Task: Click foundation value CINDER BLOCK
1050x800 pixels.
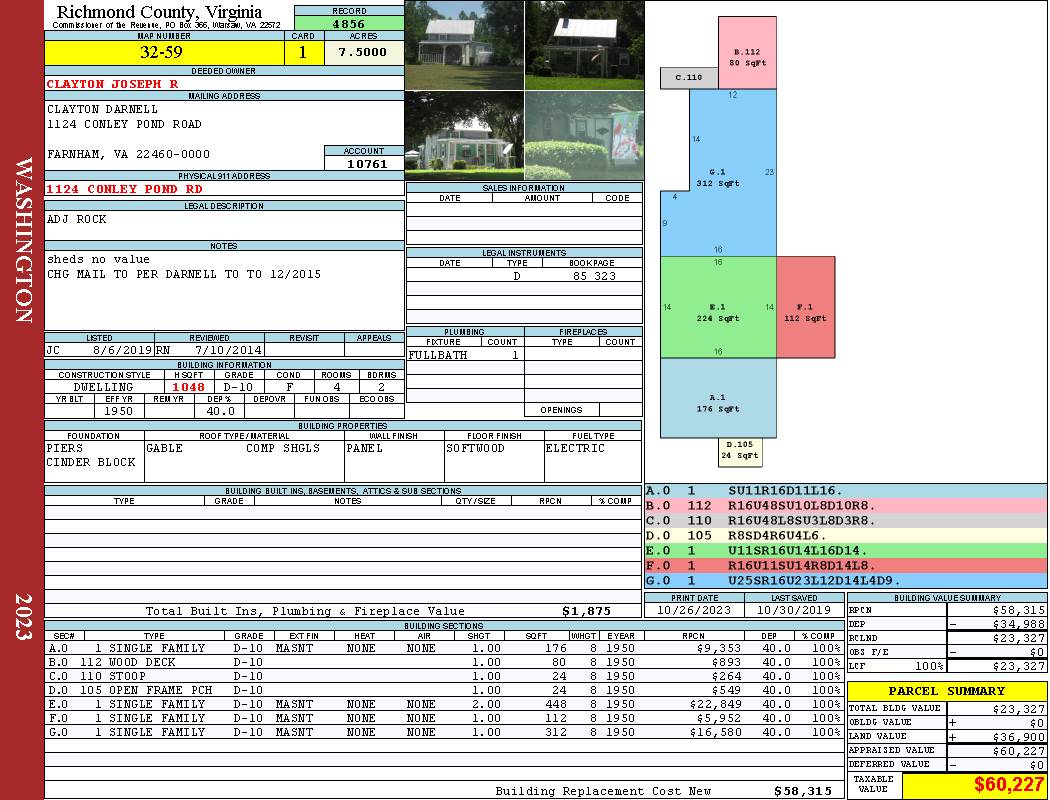Action: click(x=91, y=462)
